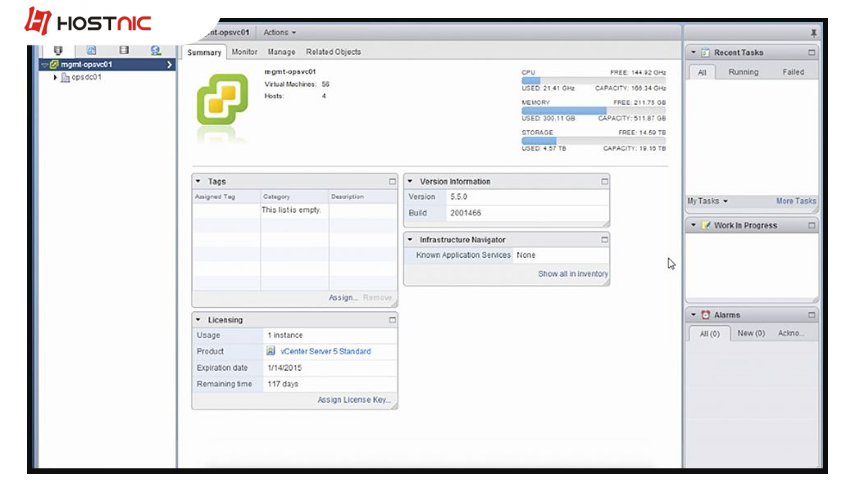Click the build number 2001466
The width and height of the screenshot is (865, 488).
(465, 213)
